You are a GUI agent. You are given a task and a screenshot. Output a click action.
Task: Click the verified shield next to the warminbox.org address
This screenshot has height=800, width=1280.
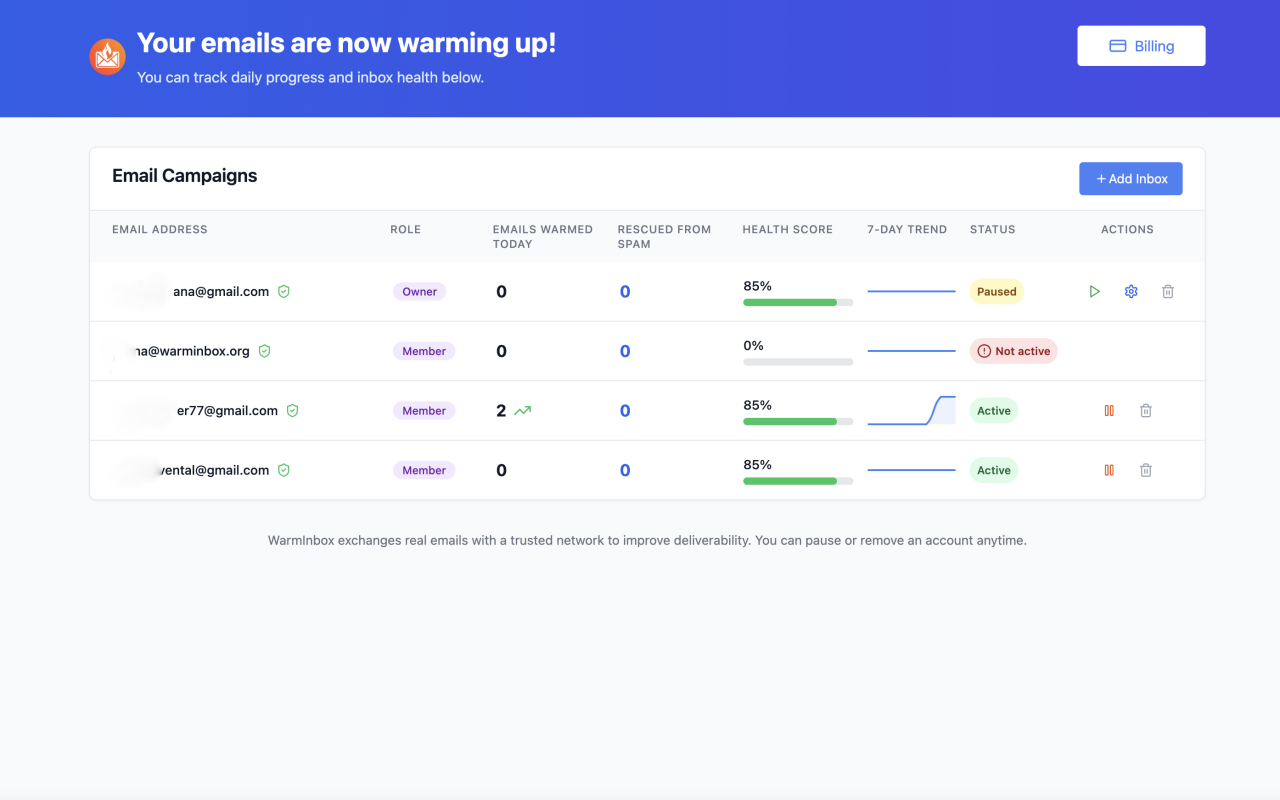click(264, 351)
